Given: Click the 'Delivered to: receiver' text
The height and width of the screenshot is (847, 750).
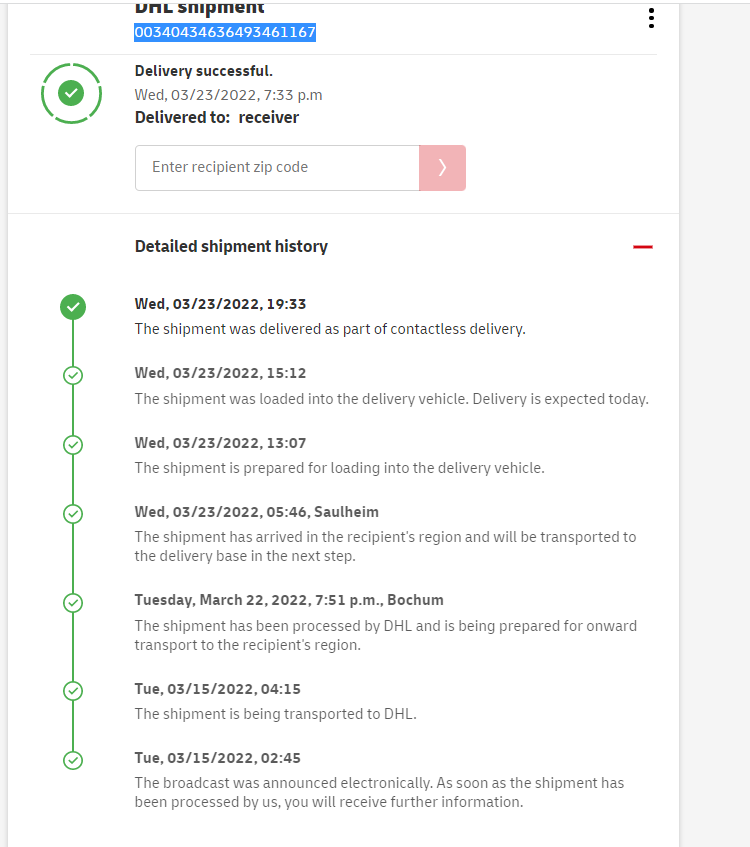Looking at the screenshot, I should [217, 117].
